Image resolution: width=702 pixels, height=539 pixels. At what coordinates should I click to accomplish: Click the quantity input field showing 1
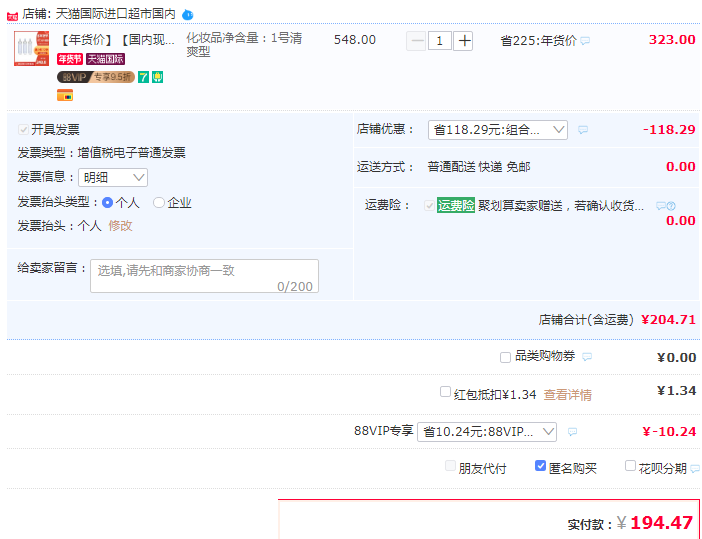[x=440, y=41]
